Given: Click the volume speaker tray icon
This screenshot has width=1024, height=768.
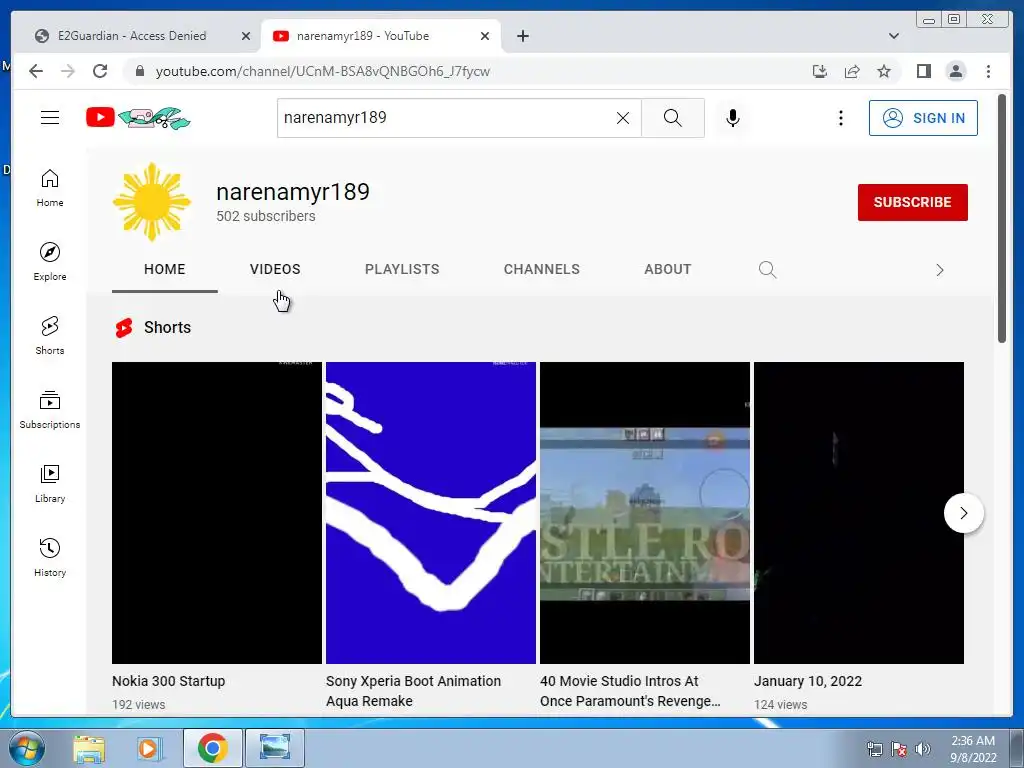Looking at the screenshot, I should [923, 749].
